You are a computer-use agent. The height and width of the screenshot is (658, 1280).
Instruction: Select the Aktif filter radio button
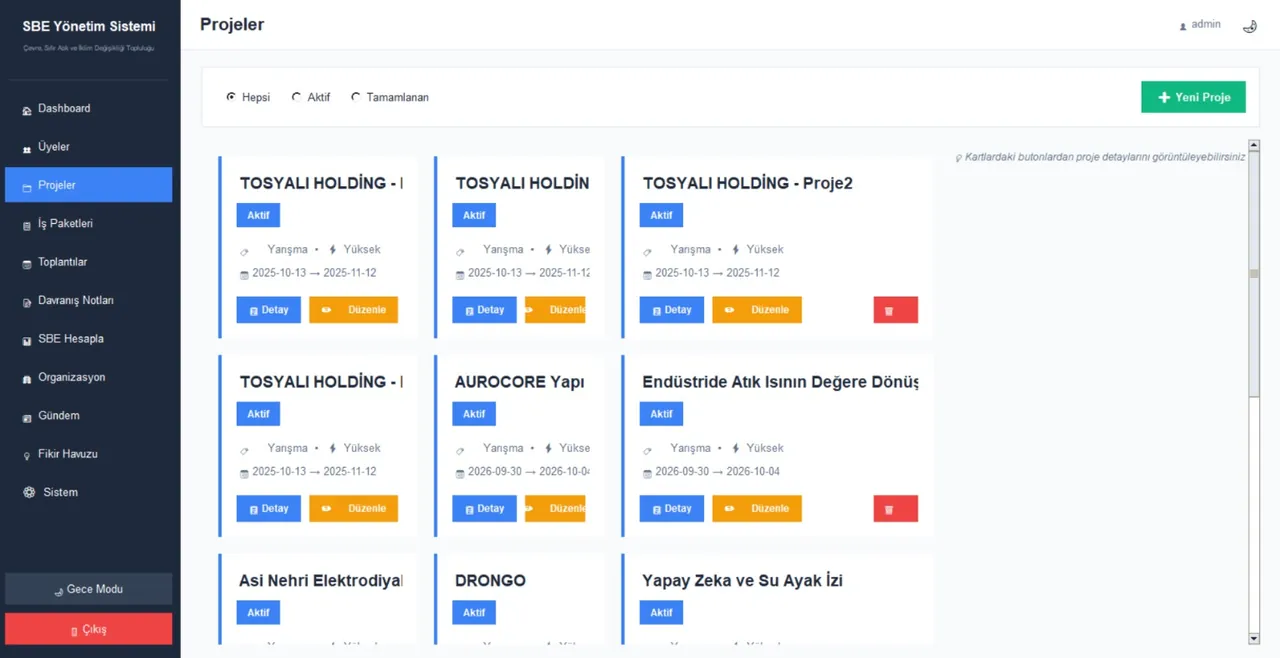(x=296, y=97)
